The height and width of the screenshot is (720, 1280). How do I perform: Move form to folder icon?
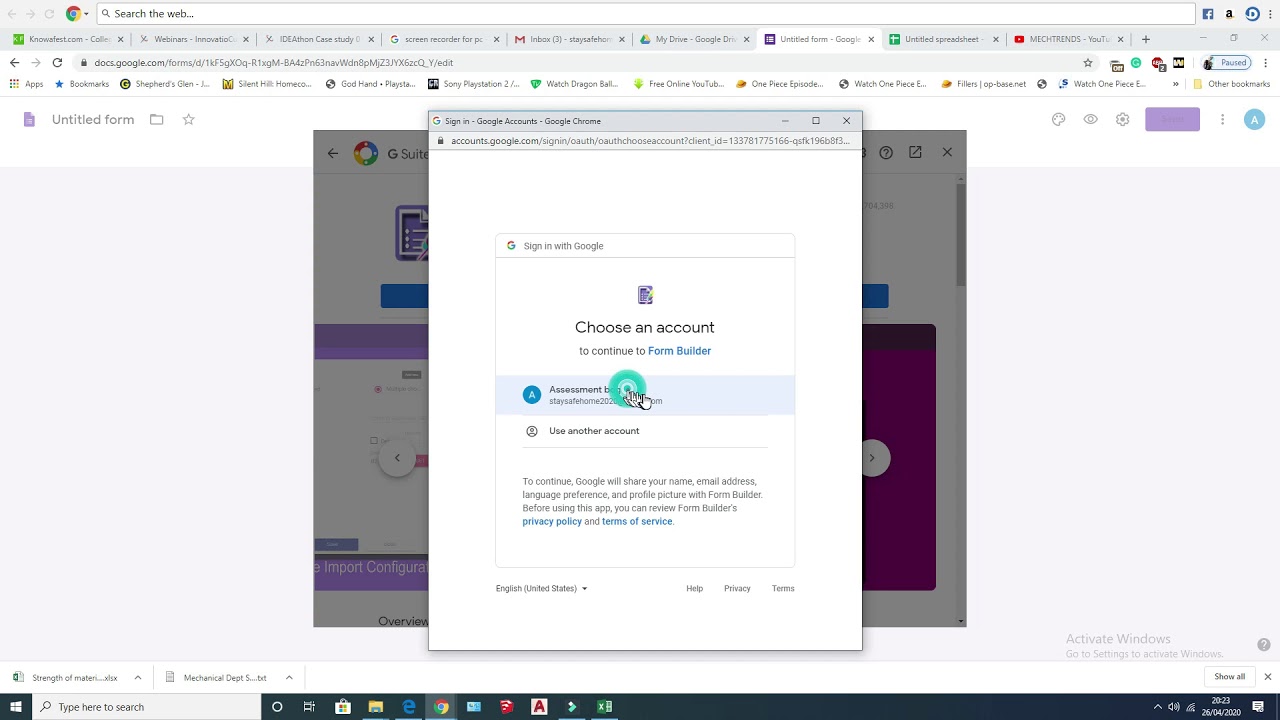coord(157,120)
